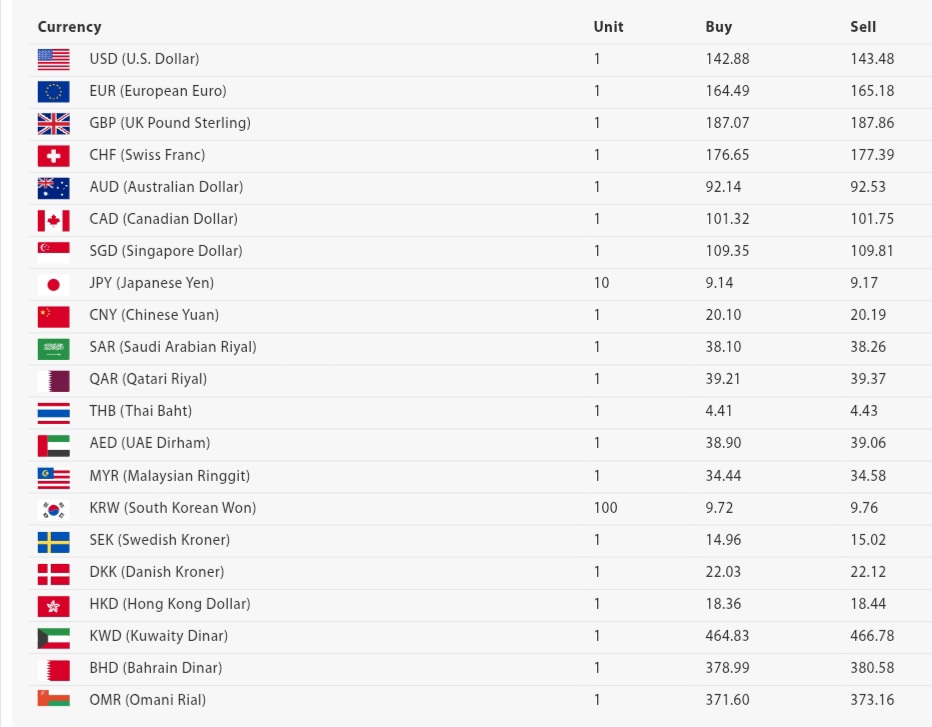The width and height of the screenshot is (932, 727).
Task: Select the CNY (Chinese Yuan) row label
Action: point(154,315)
